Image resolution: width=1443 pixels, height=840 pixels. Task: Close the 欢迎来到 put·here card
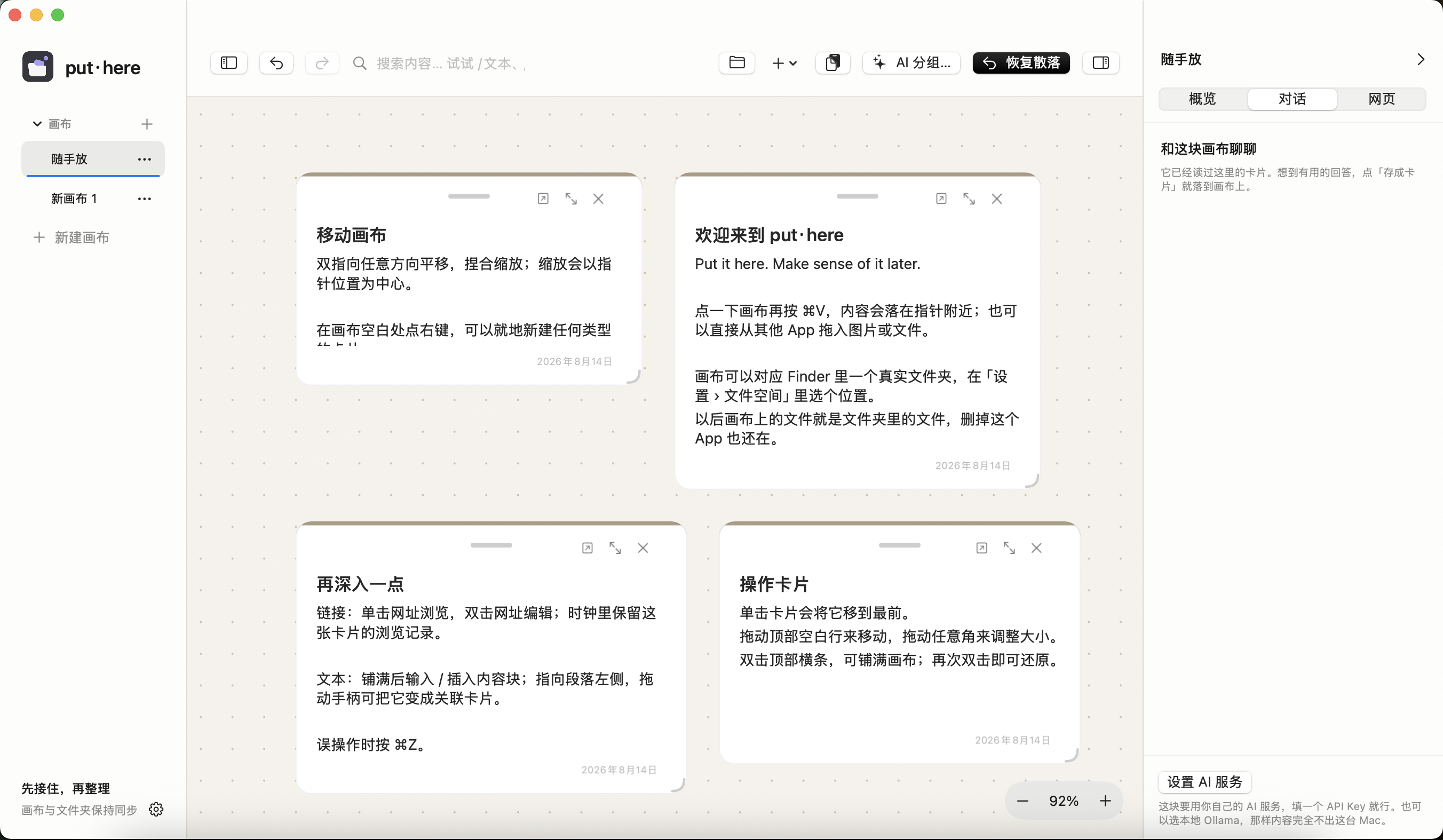pyautogui.click(x=997, y=199)
